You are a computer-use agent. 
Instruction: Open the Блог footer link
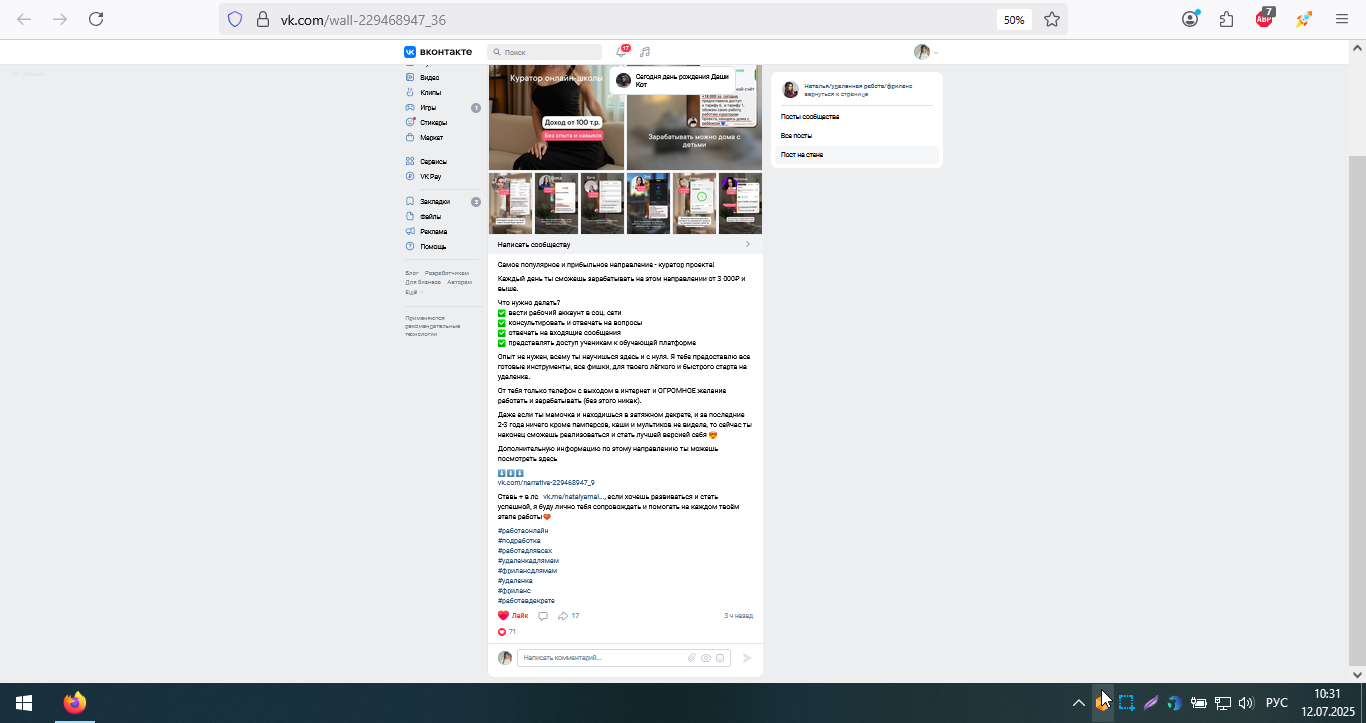pyautogui.click(x=412, y=273)
